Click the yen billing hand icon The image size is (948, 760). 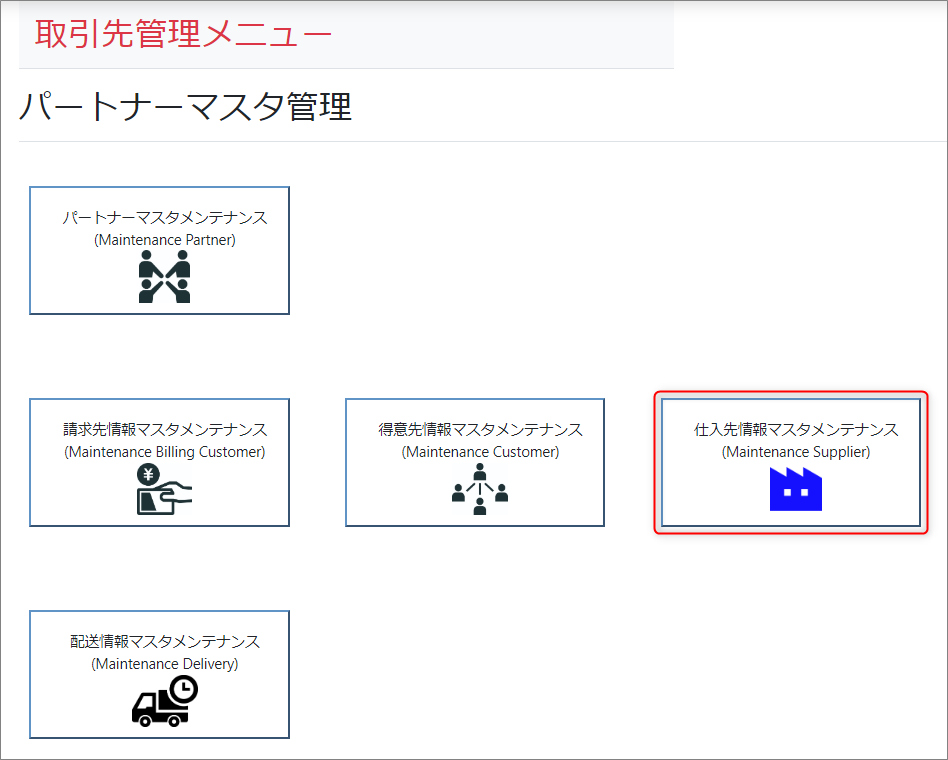[164, 490]
